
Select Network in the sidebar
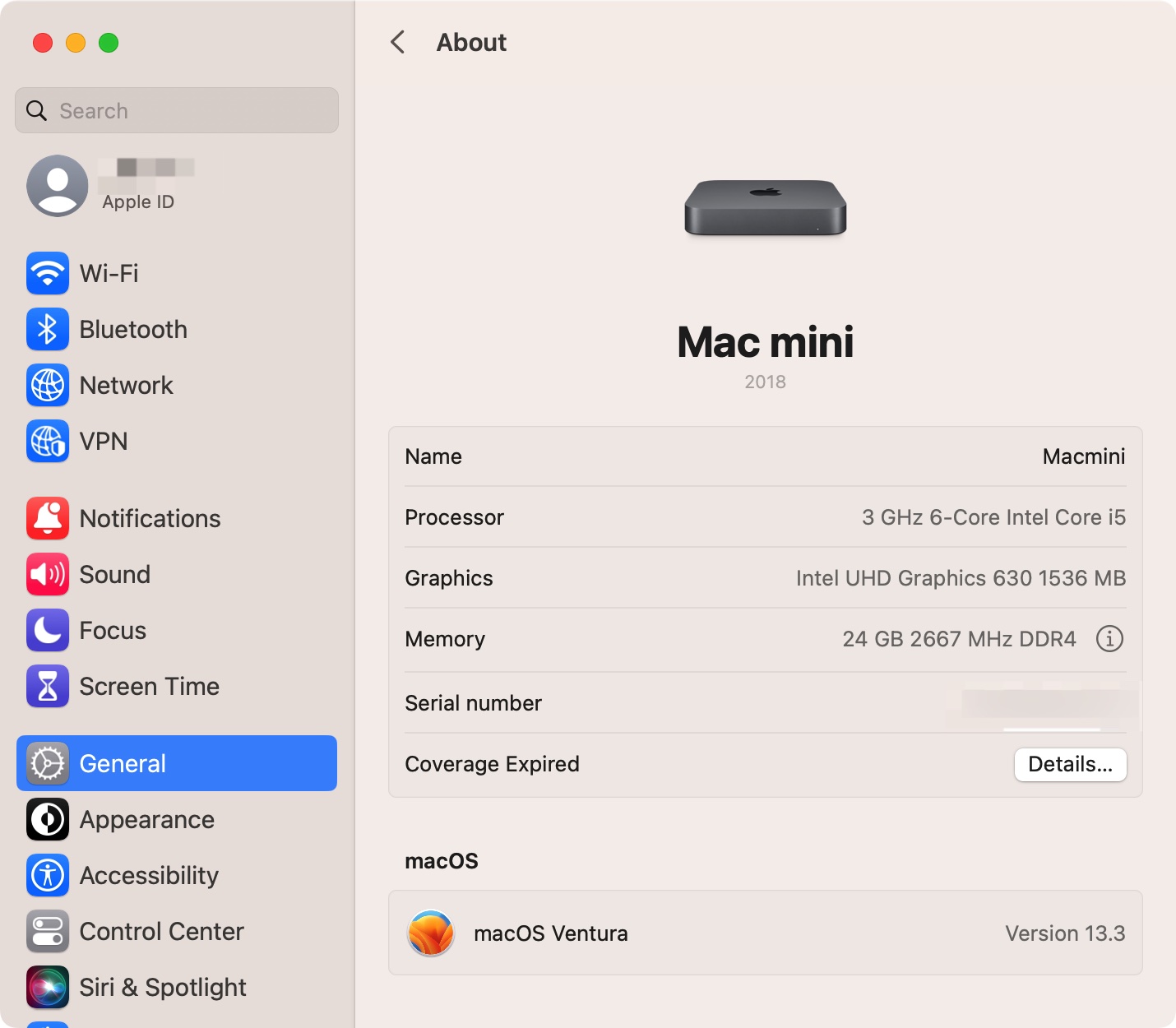pos(177,385)
